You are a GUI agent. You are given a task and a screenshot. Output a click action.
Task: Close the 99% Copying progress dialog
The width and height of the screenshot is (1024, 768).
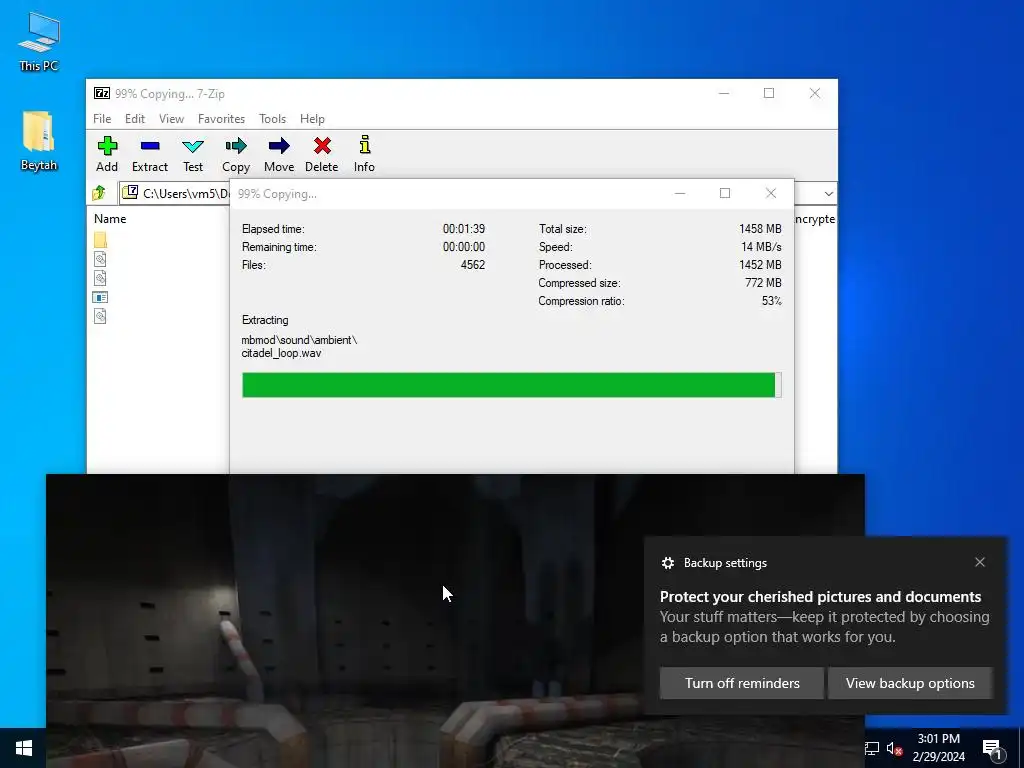coord(771,193)
